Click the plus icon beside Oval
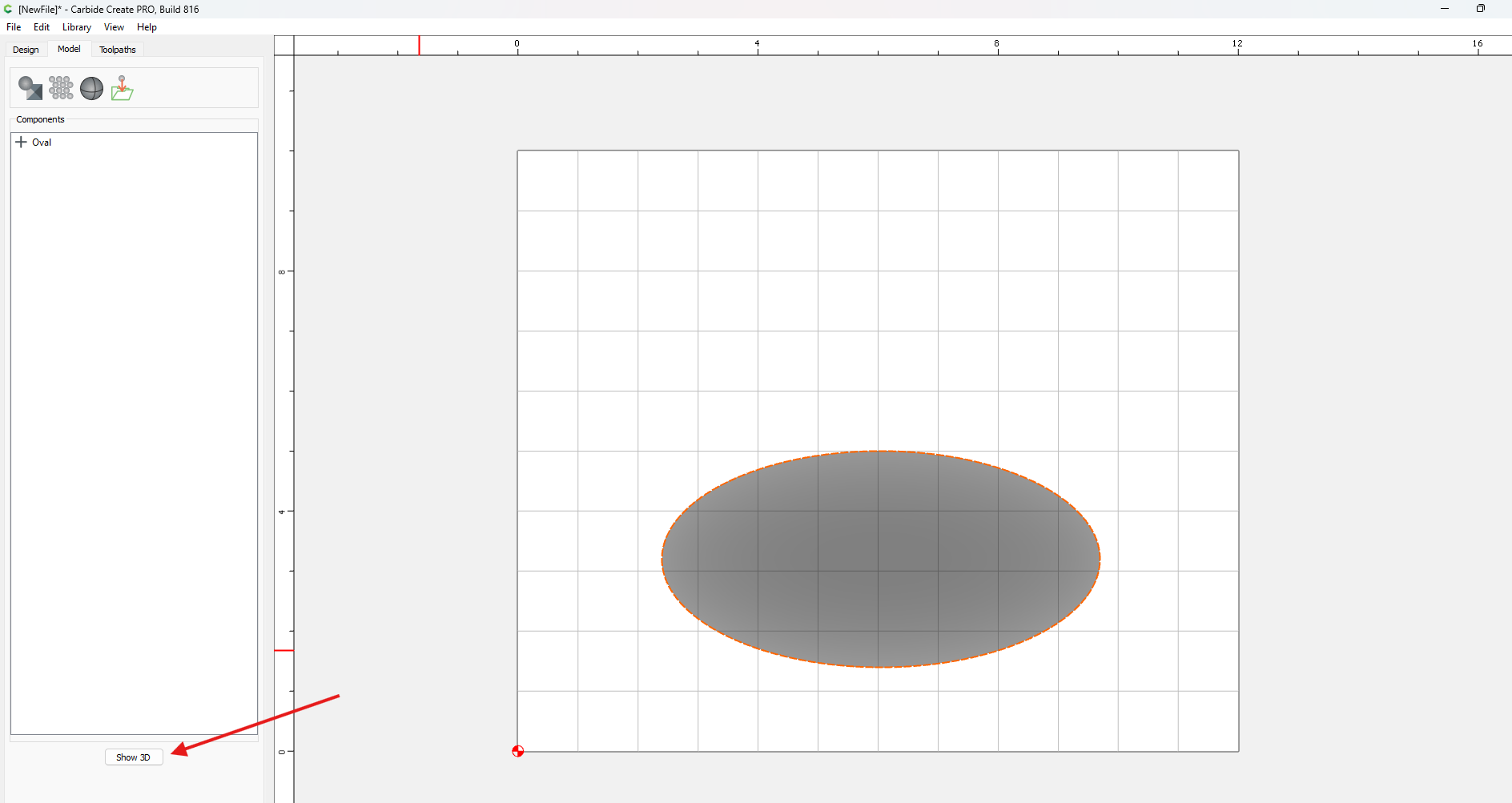 point(22,142)
